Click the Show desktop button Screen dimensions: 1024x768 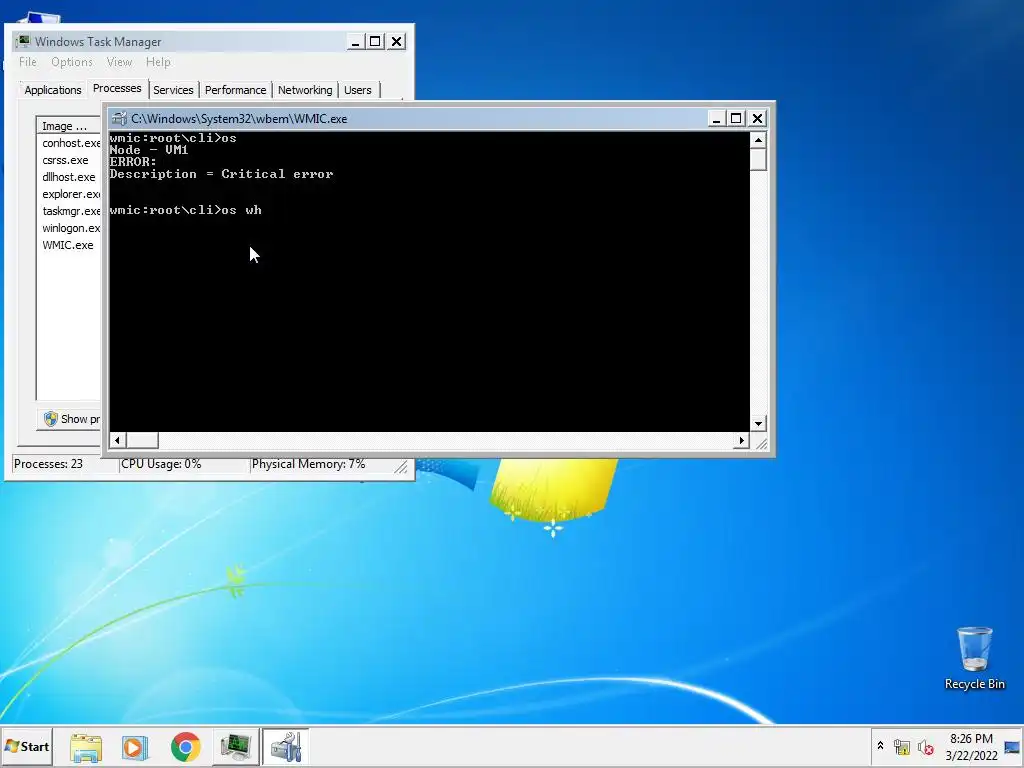click(x=1013, y=747)
